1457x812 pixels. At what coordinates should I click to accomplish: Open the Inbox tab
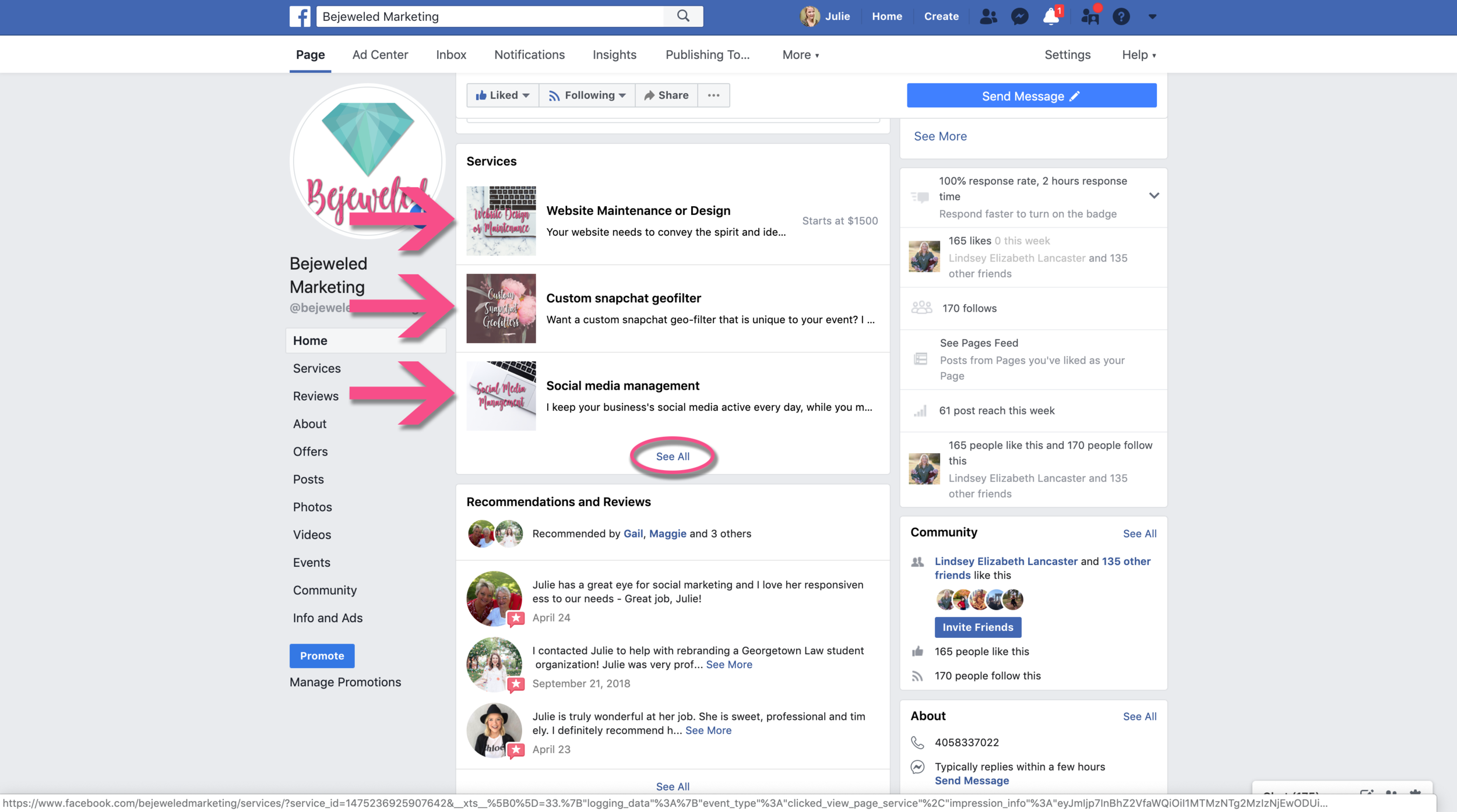[451, 55]
